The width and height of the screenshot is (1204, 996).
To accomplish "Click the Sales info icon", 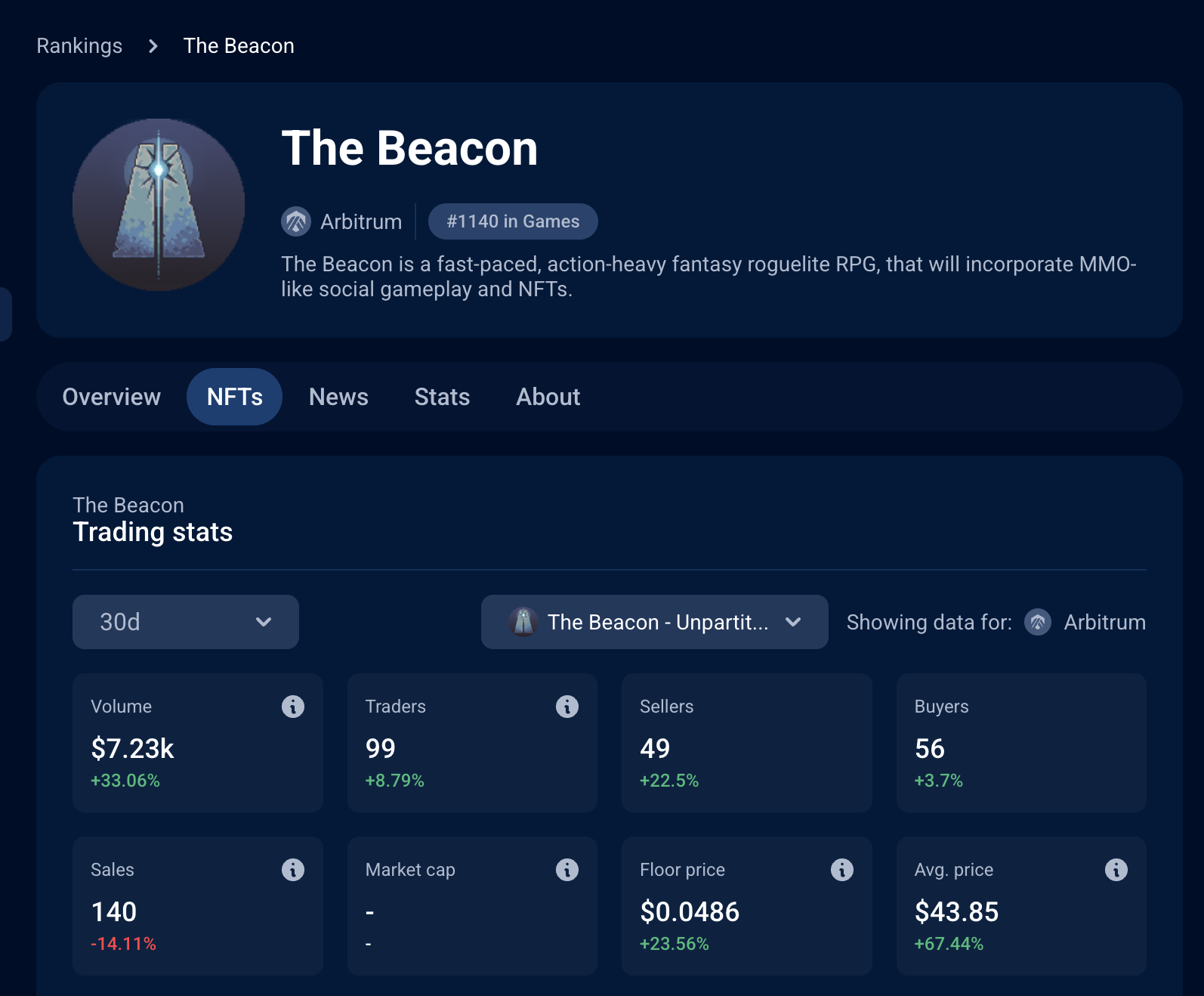I will (293, 870).
